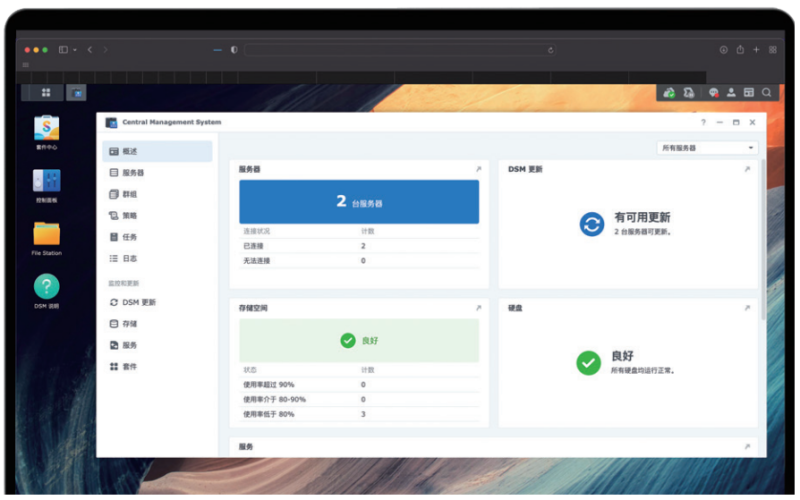Show the browser tab overview
800x500 pixels.
pos(773,49)
